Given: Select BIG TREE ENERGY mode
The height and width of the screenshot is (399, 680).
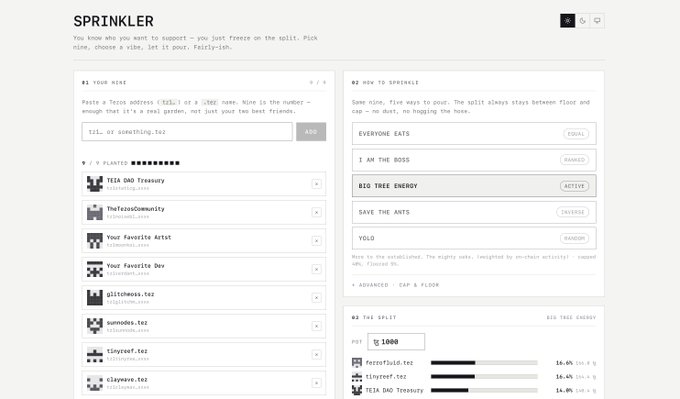Looking at the screenshot, I should pyautogui.click(x=474, y=186).
